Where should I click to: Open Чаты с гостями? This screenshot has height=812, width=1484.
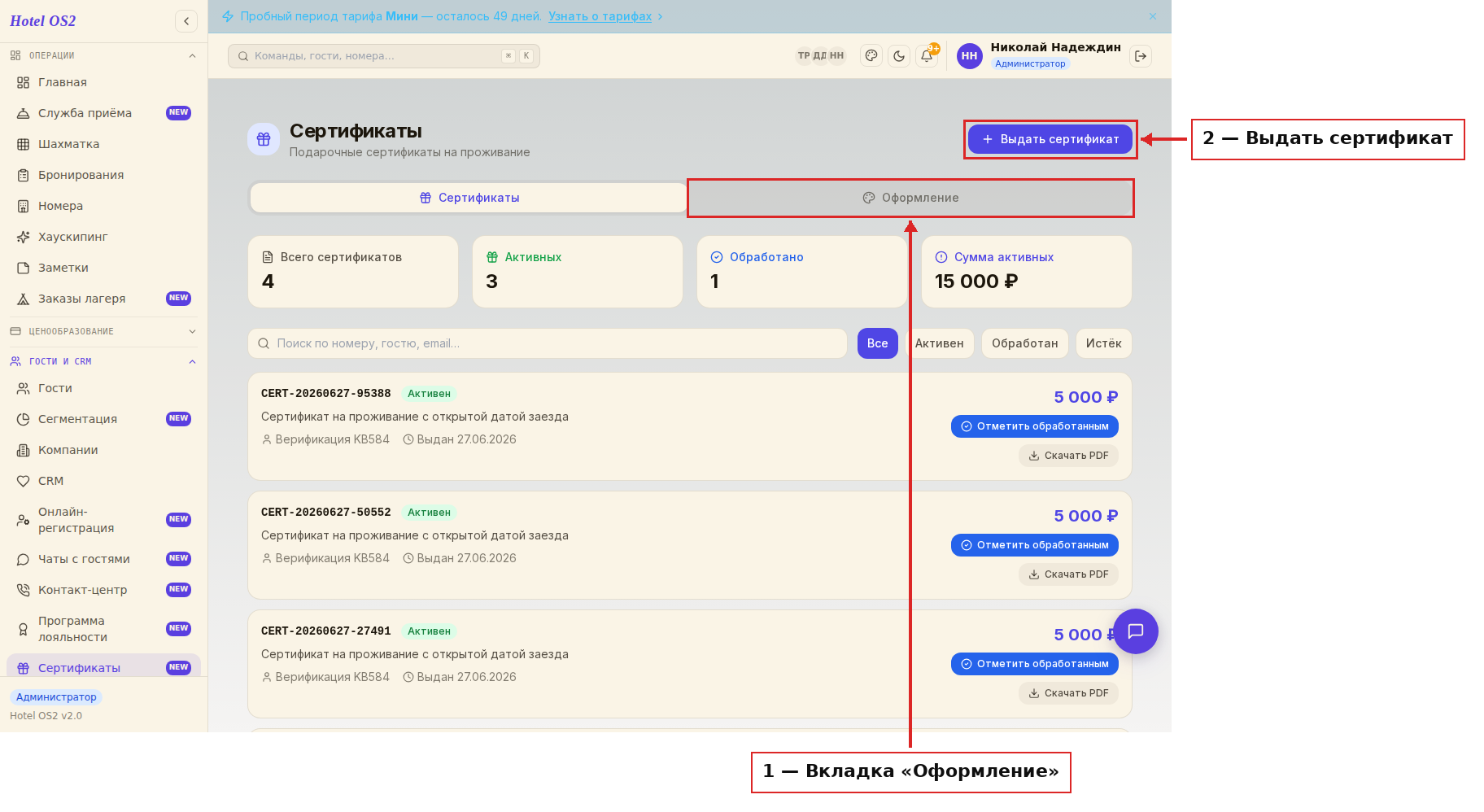[103, 559]
